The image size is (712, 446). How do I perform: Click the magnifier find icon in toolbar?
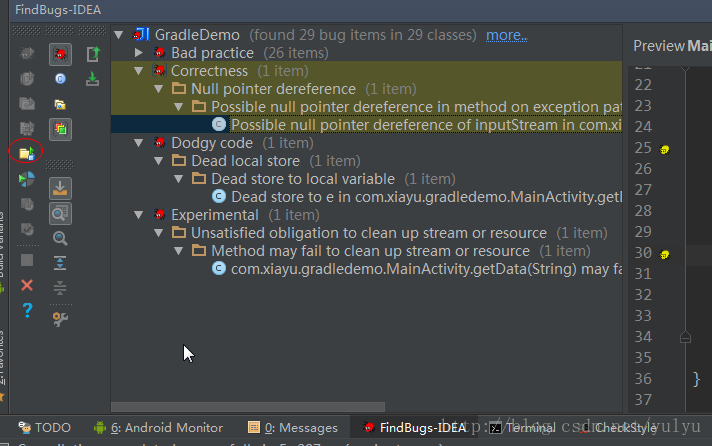click(60, 238)
